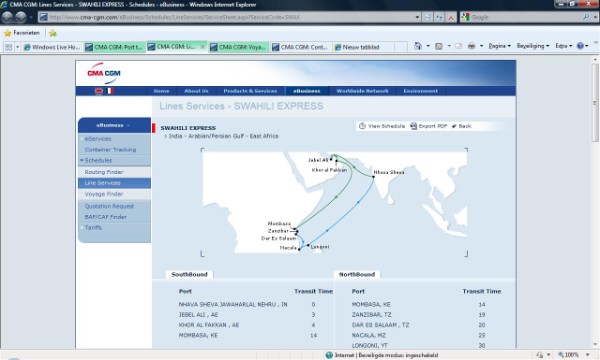600x360 pixels.
Task: Click the Back arrow icon on page
Action: click(454, 126)
